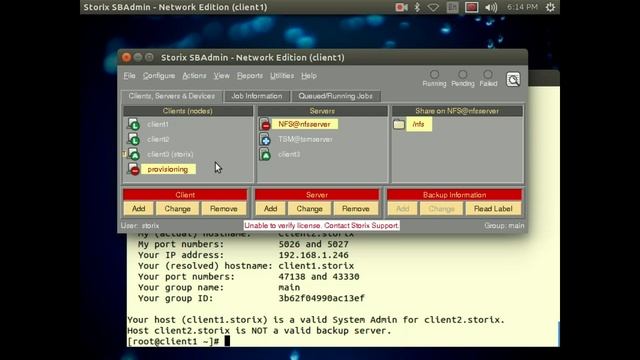Click Remove under Server

tap(356, 209)
